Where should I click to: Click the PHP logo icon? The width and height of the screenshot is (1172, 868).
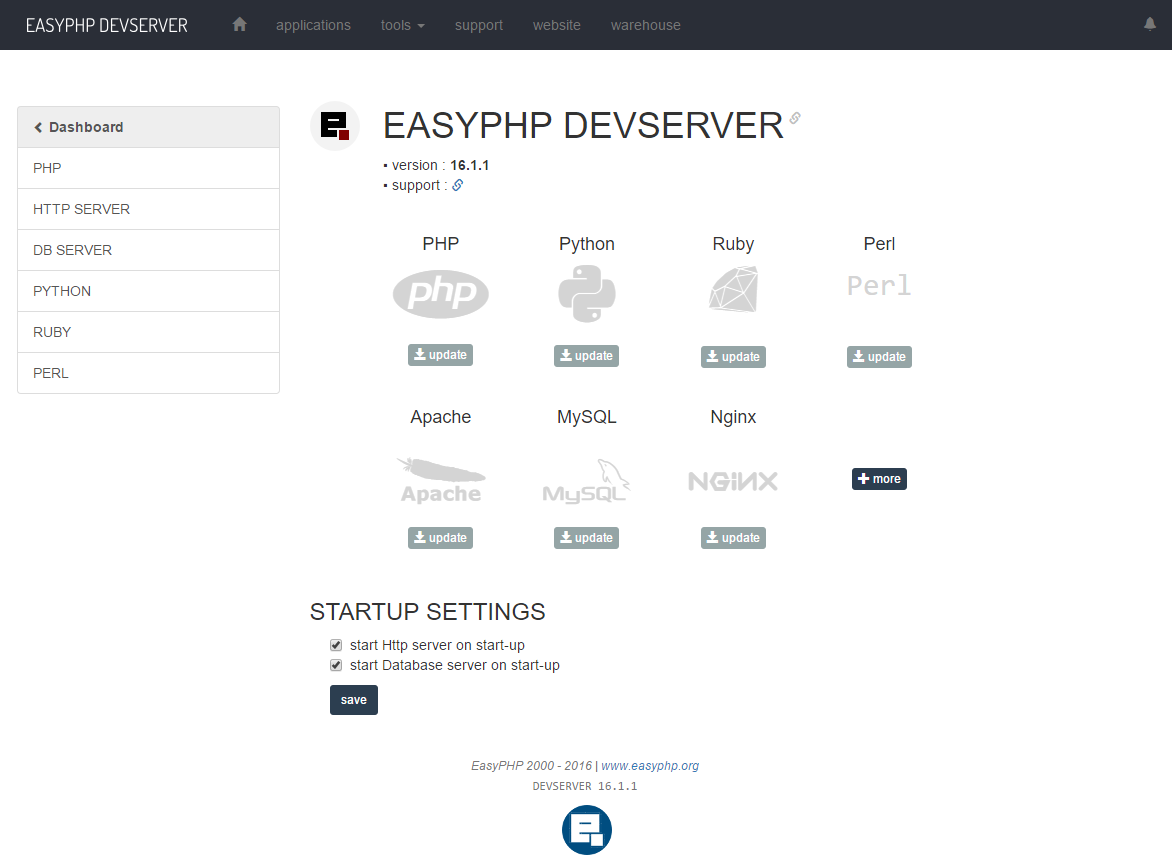(x=440, y=293)
